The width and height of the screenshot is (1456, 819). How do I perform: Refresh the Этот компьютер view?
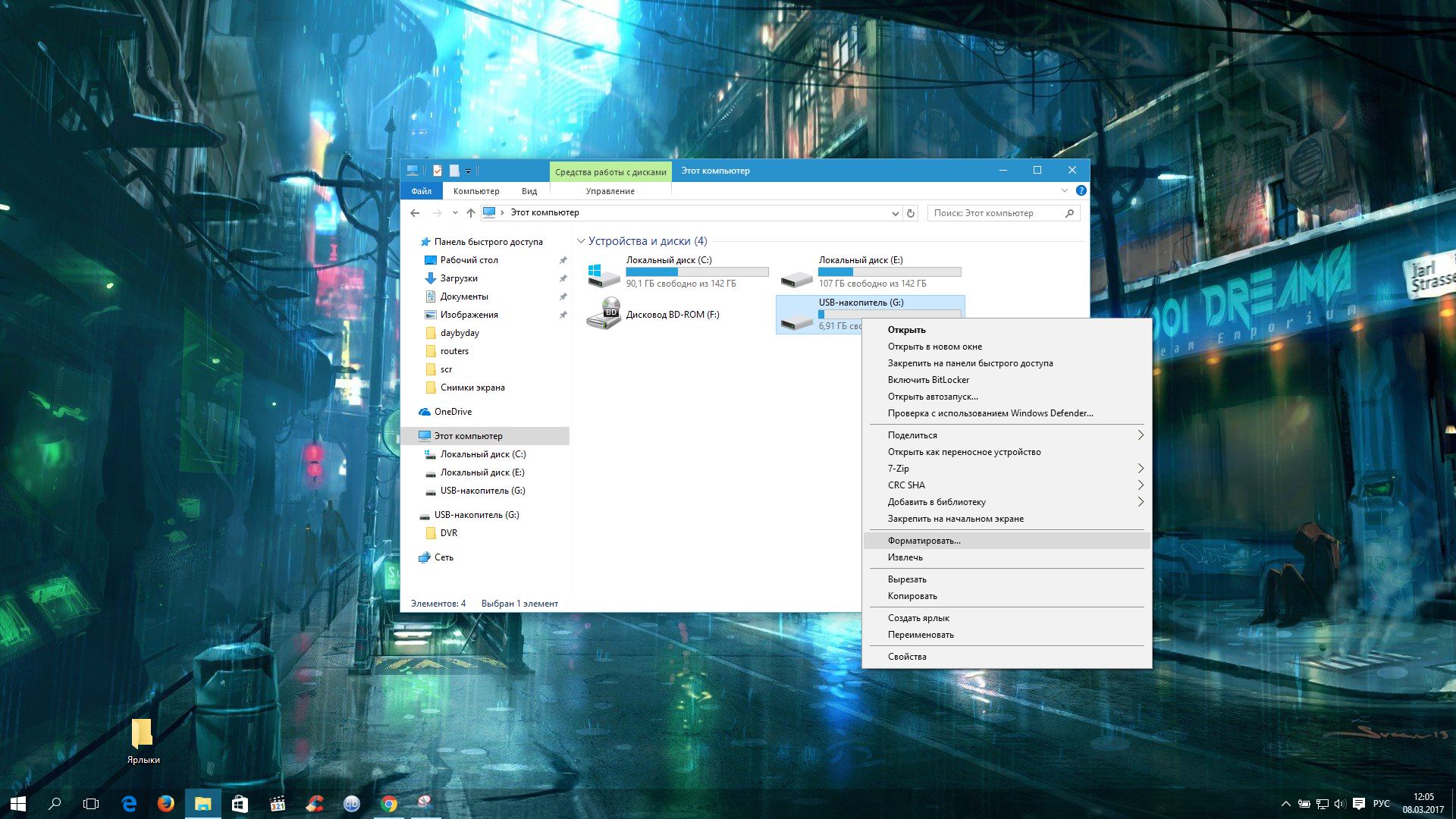click(911, 213)
